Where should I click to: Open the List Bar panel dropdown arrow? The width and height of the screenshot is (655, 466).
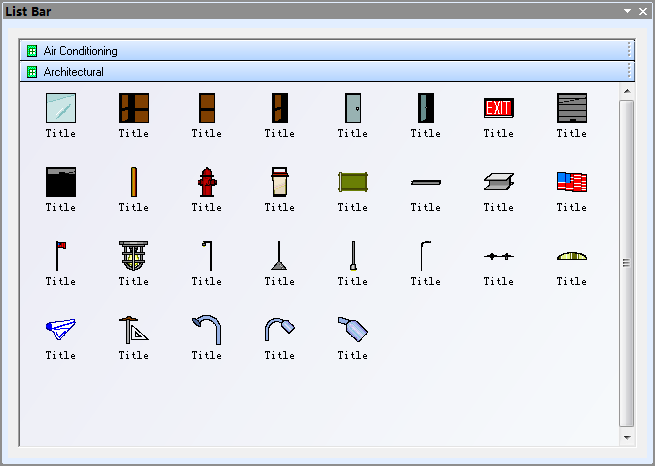click(x=627, y=11)
